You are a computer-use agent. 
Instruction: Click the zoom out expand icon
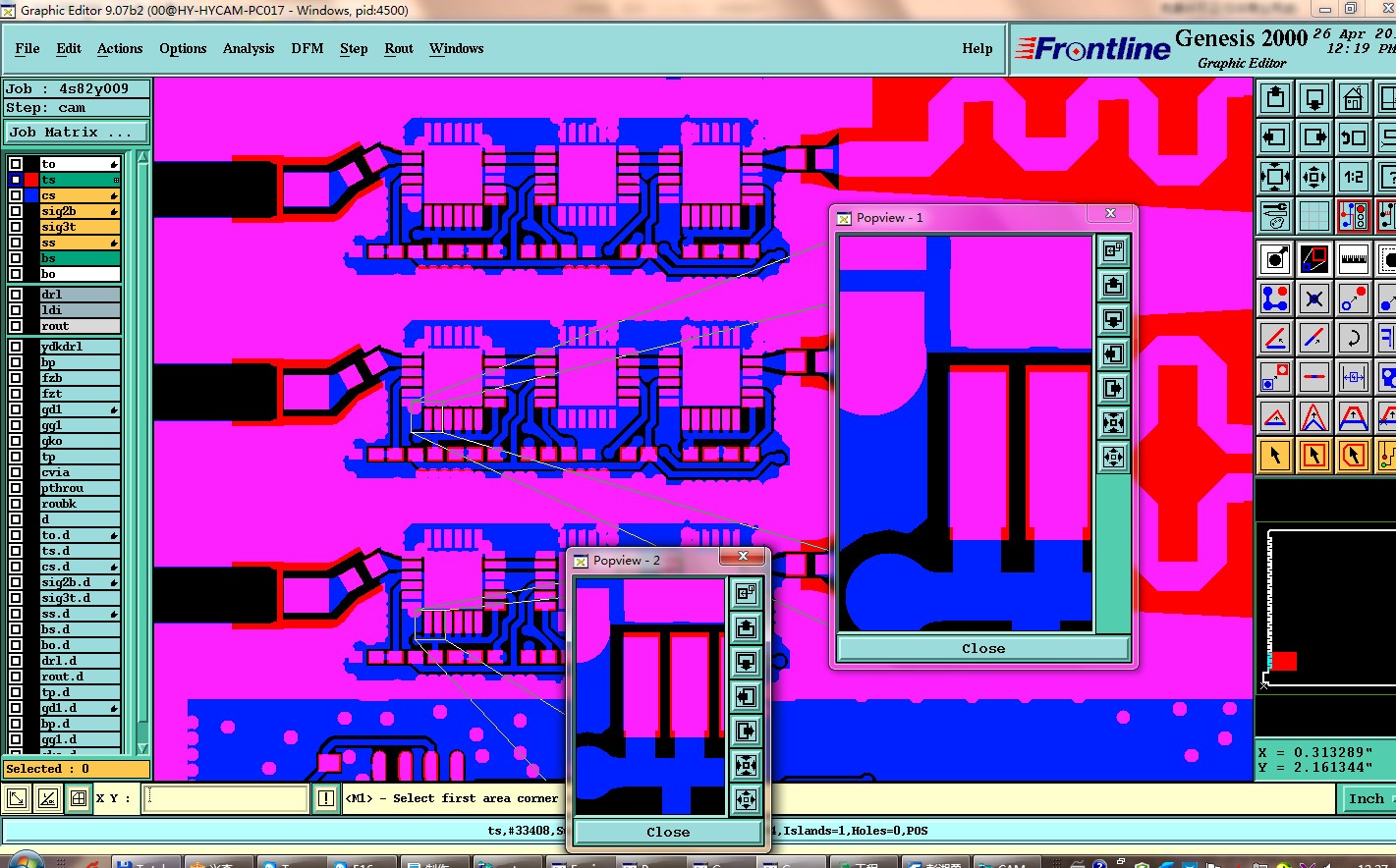click(1275, 177)
